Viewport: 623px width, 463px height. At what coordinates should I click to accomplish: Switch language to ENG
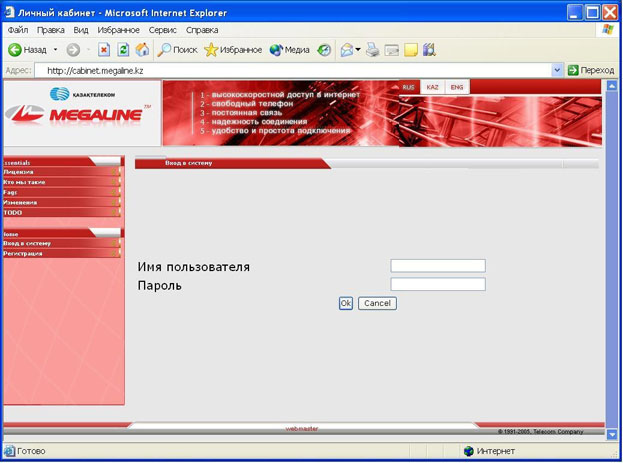457,87
